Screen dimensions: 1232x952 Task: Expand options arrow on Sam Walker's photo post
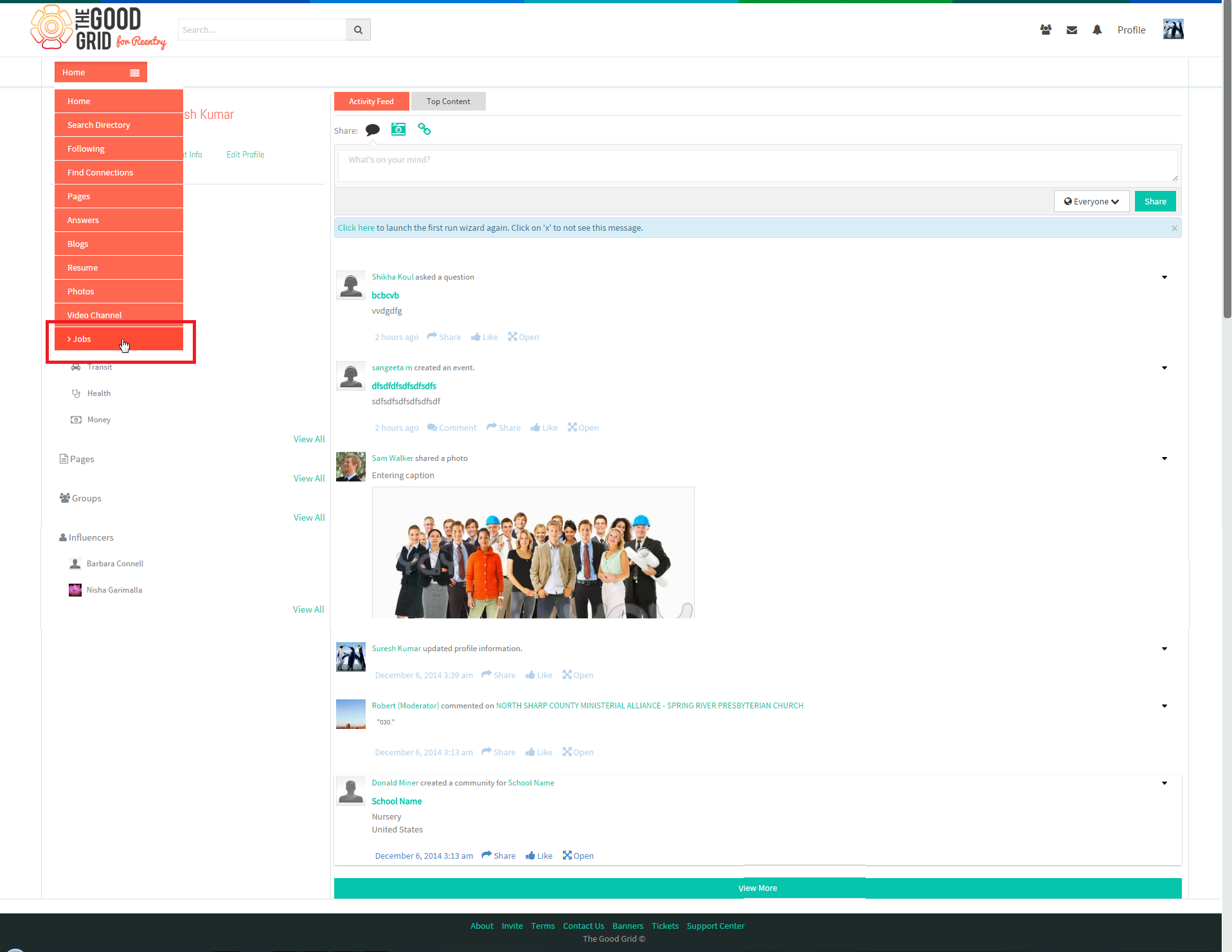[x=1165, y=458]
